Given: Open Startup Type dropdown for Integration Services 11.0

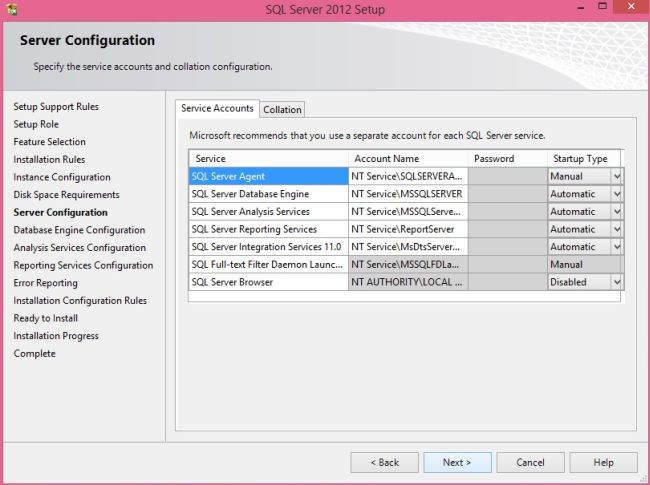Looking at the screenshot, I should [x=617, y=247].
